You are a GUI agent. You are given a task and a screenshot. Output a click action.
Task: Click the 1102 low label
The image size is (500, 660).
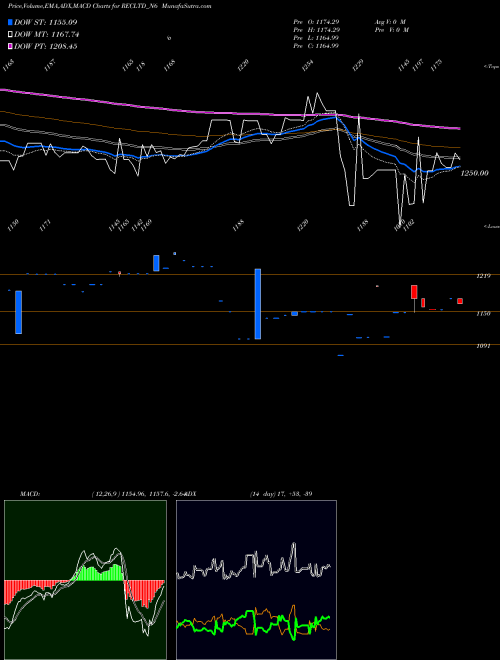[409, 225]
